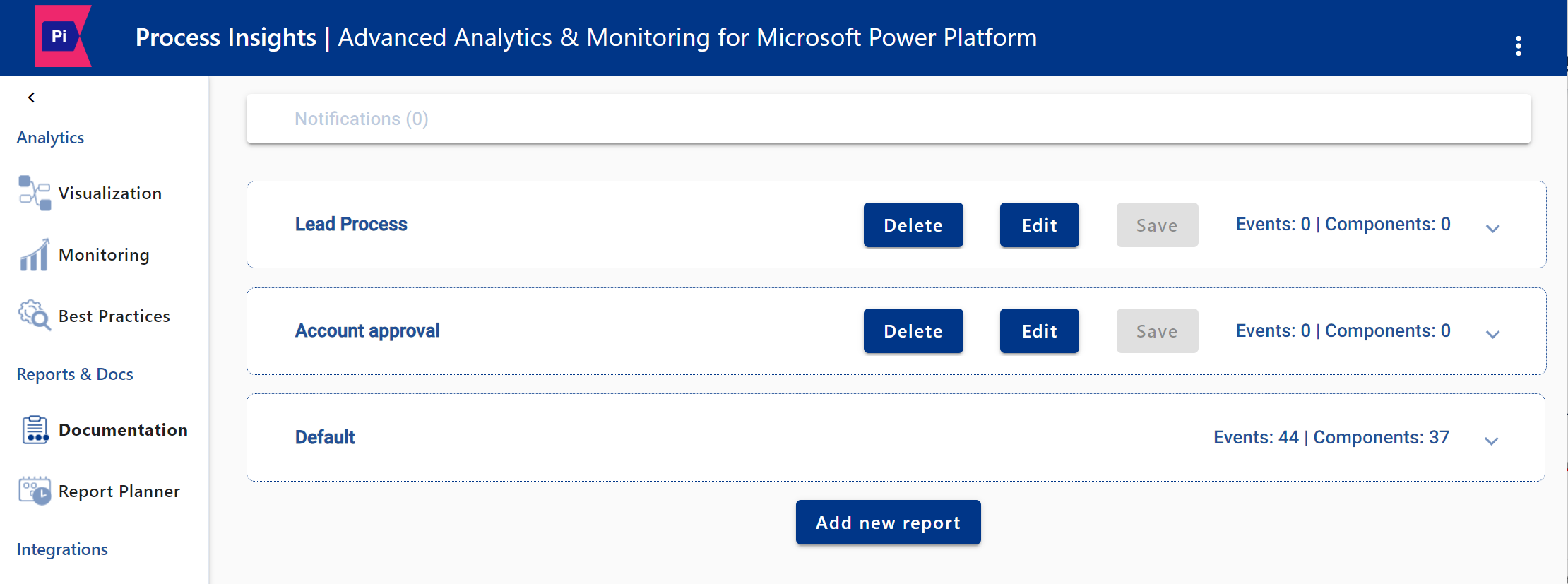Open Visualization in the sidebar

[109, 193]
